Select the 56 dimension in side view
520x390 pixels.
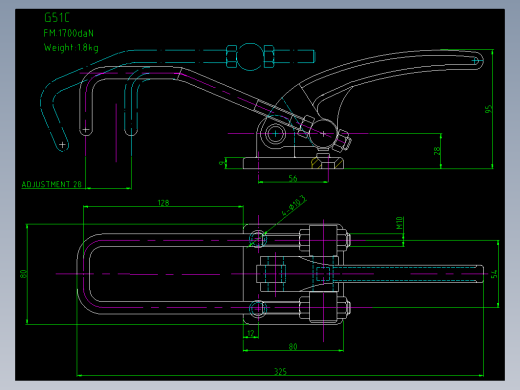coord(293,178)
